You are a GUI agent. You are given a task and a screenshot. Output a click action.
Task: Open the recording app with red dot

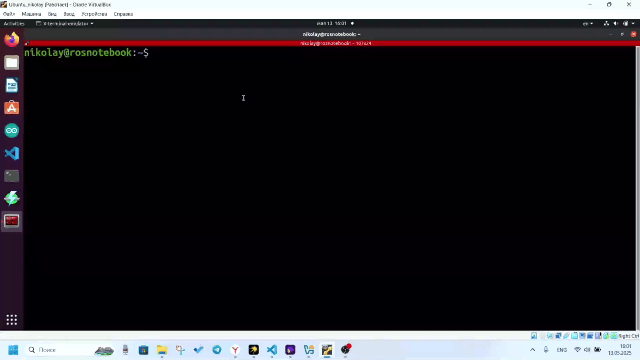pos(346,349)
